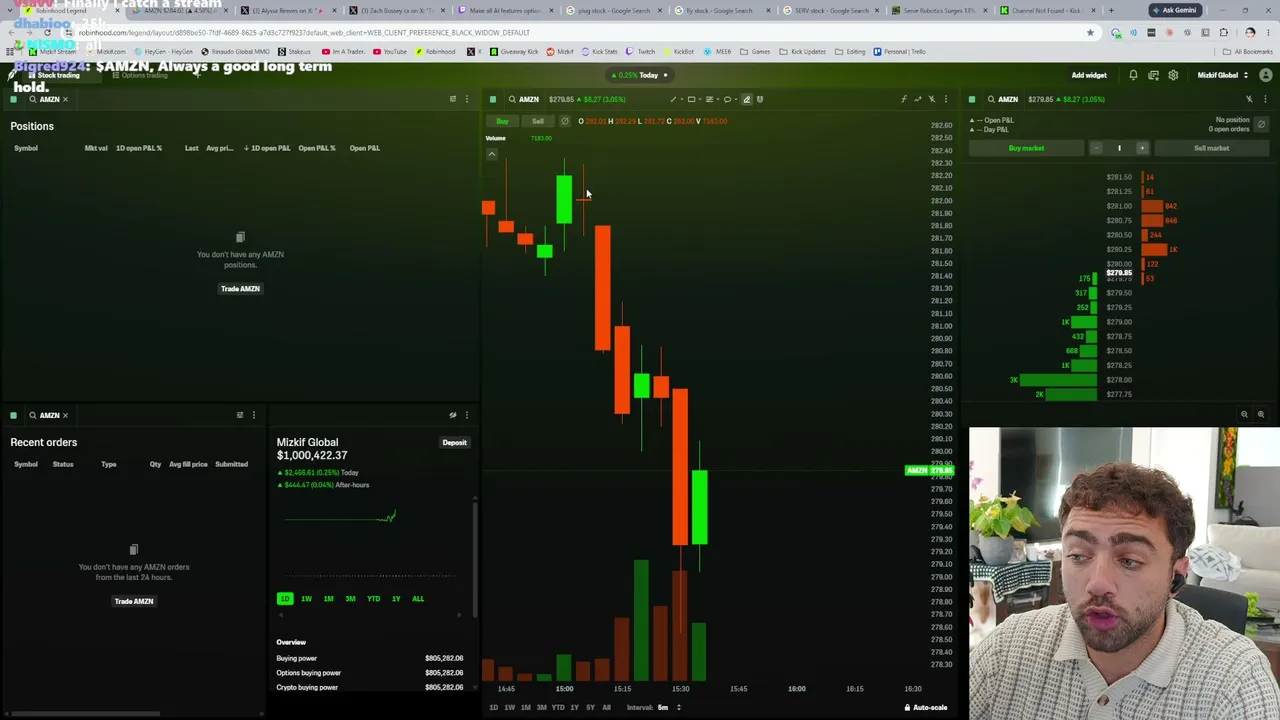Image resolution: width=1280 pixels, height=720 pixels.
Task: Click the Ask Gemini button in browser
Action: [x=1175, y=10]
